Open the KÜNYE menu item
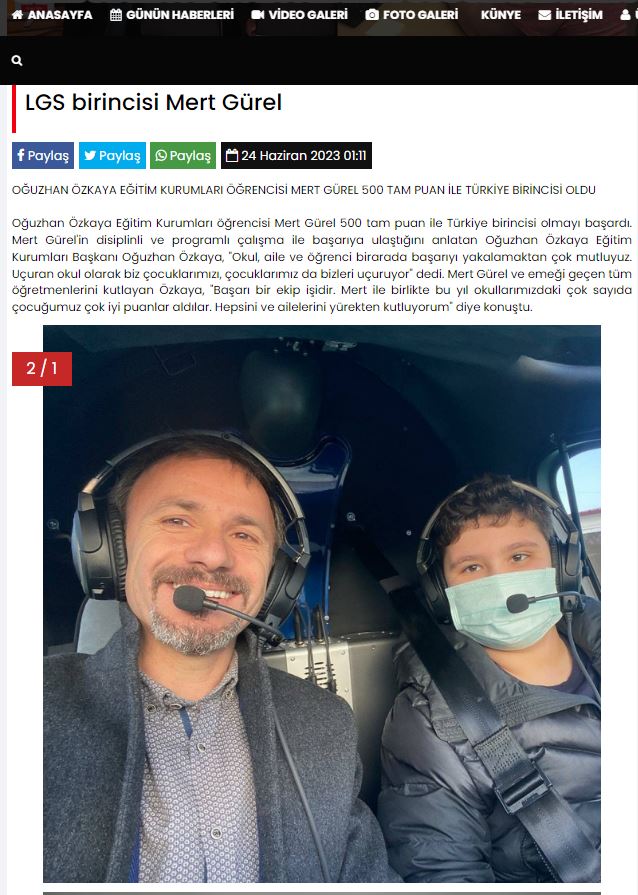The image size is (638, 895). [501, 14]
